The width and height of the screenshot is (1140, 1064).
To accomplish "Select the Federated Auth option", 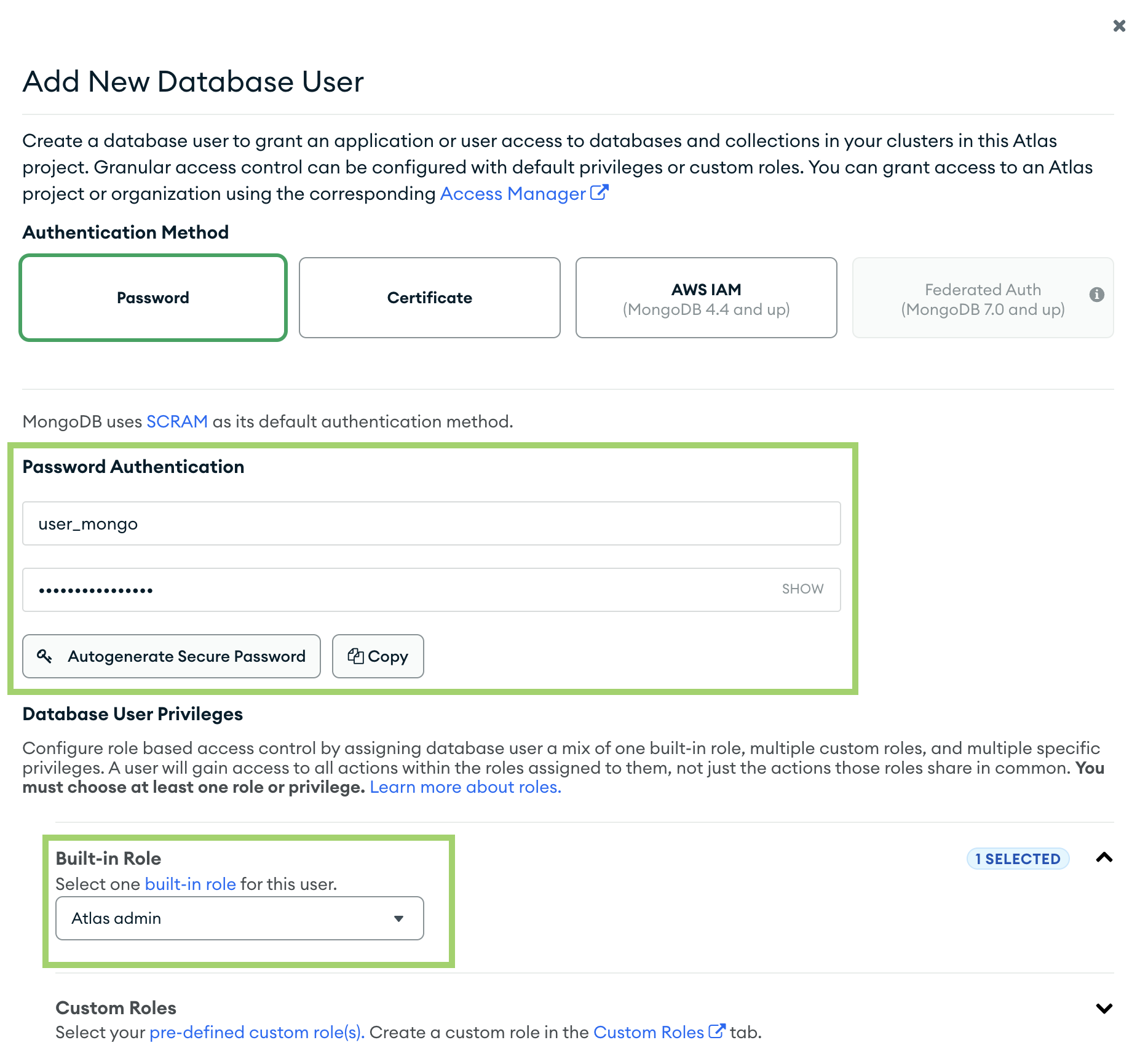I will 982,299.
